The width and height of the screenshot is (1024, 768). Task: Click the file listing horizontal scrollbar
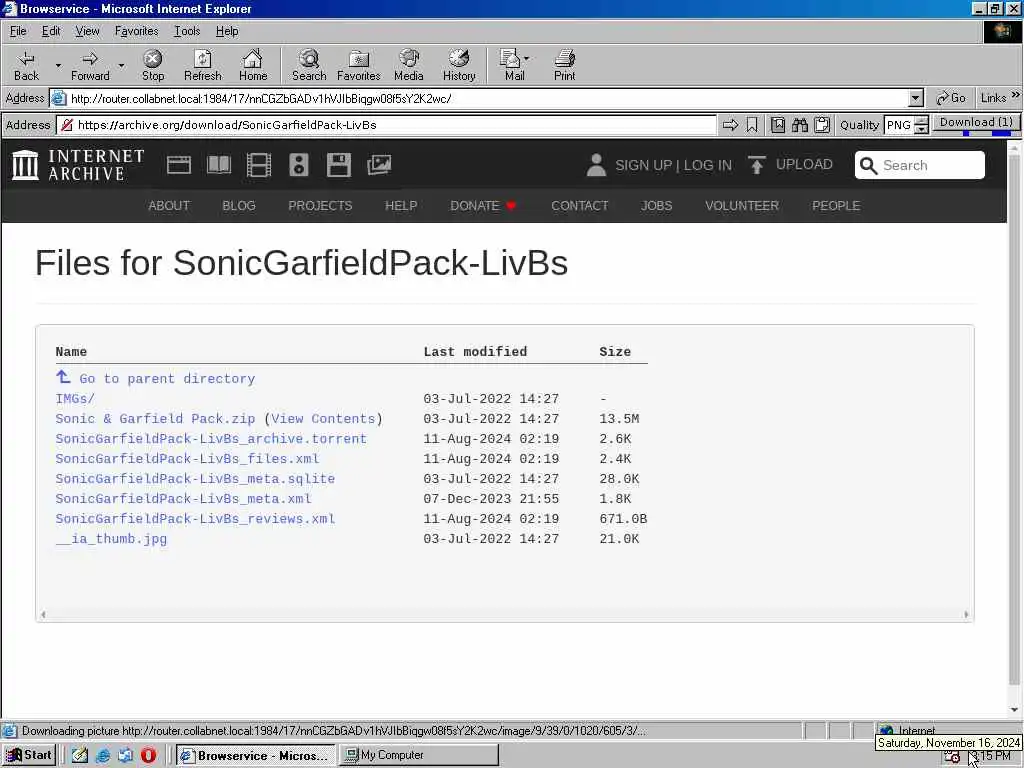[x=505, y=614]
